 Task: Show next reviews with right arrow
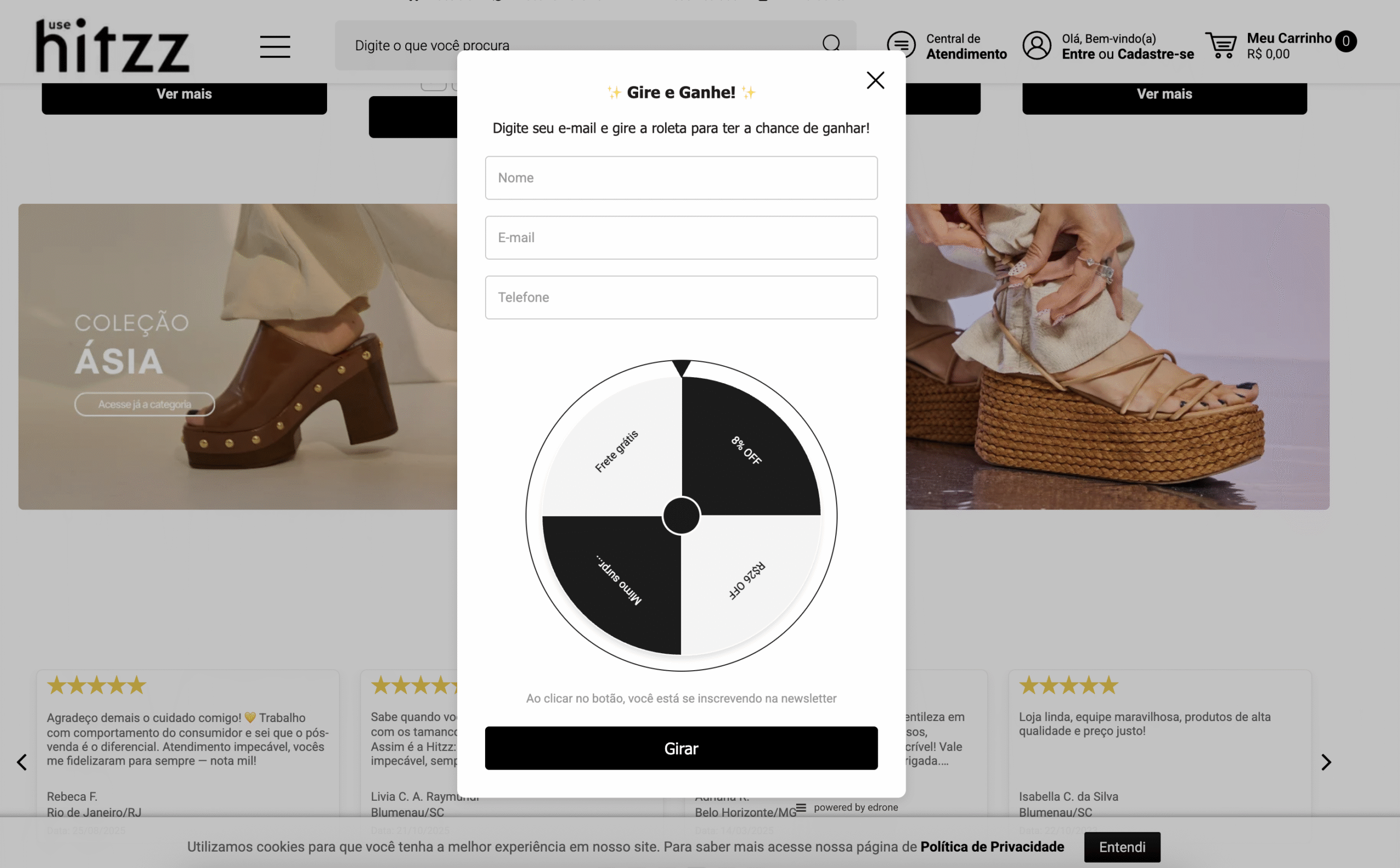point(1326,763)
